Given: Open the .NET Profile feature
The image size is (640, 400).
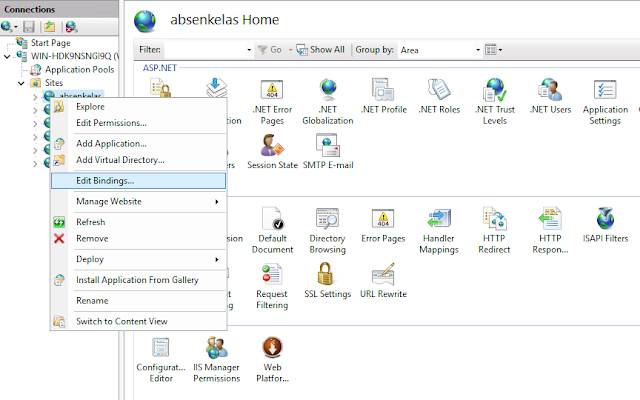Looking at the screenshot, I should tap(384, 96).
